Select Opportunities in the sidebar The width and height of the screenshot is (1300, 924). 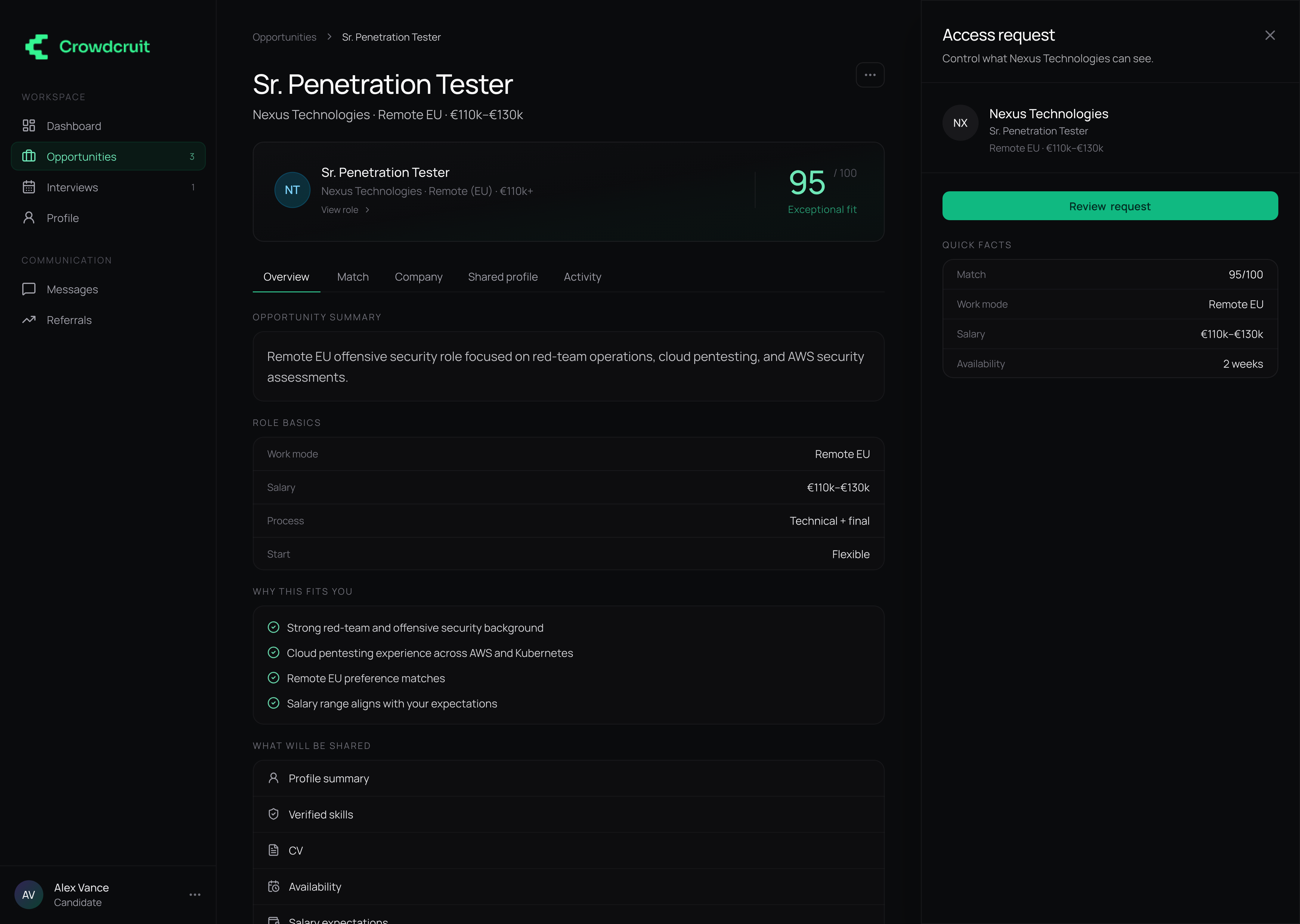(108, 156)
